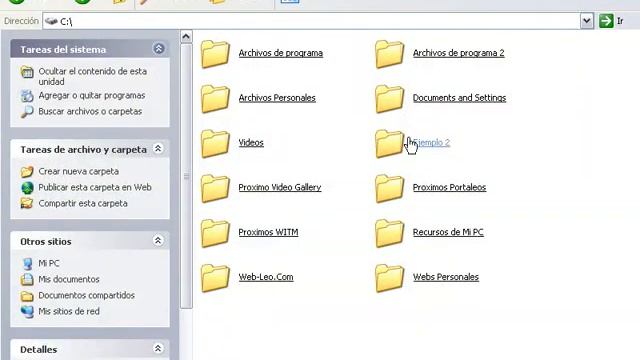Click the magnifier icon for Buscar archivos
This screenshot has height=360, width=640.
27,111
